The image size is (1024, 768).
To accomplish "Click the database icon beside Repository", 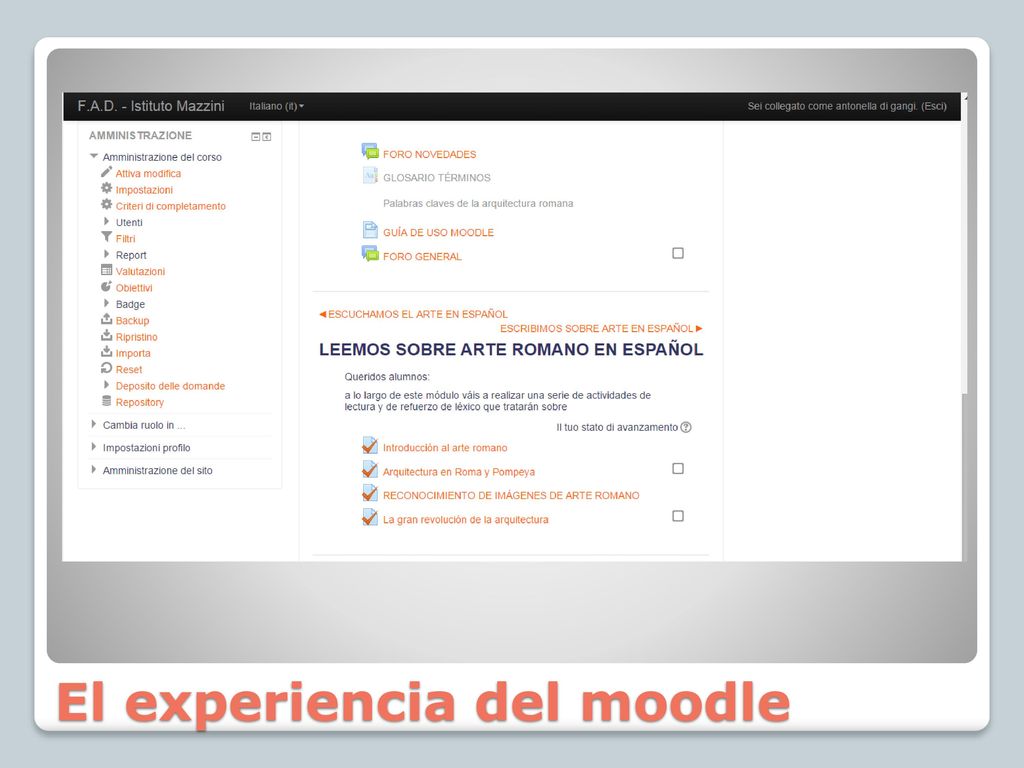I will [x=106, y=401].
